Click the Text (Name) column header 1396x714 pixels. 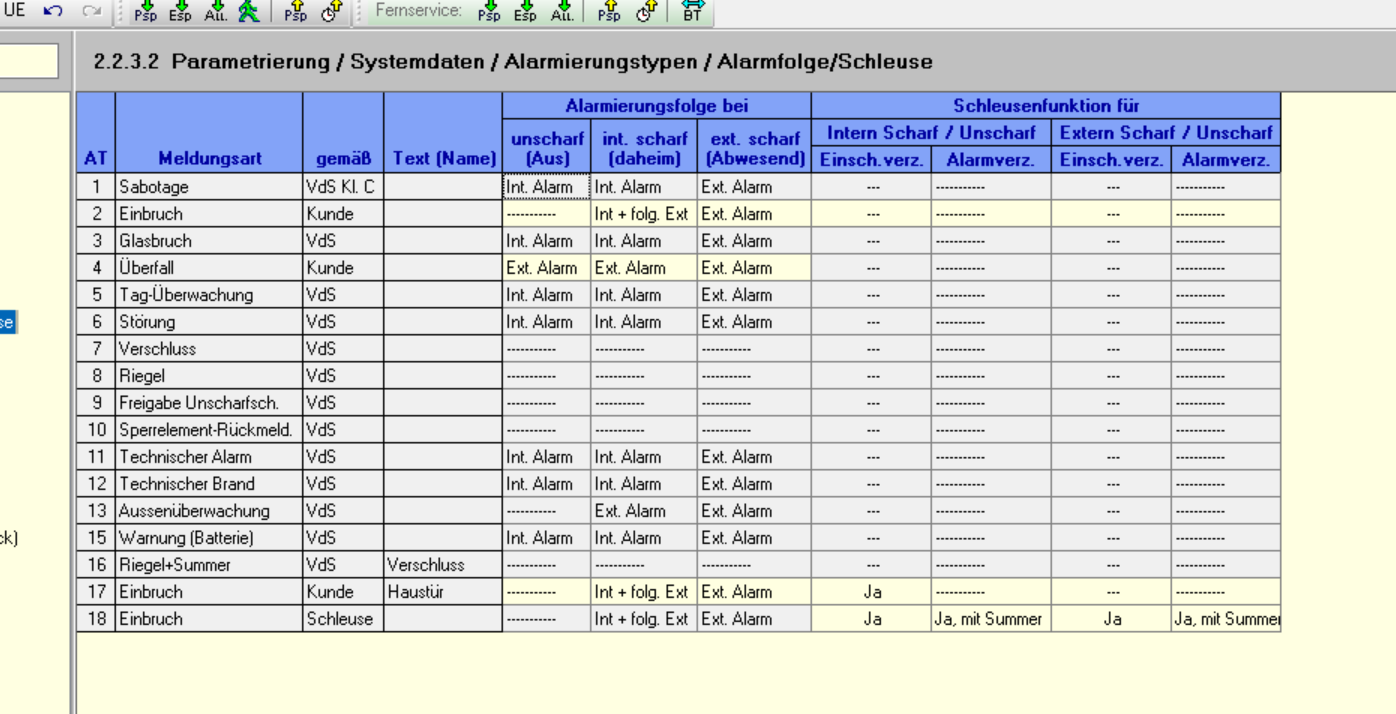(x=443, y=158)
